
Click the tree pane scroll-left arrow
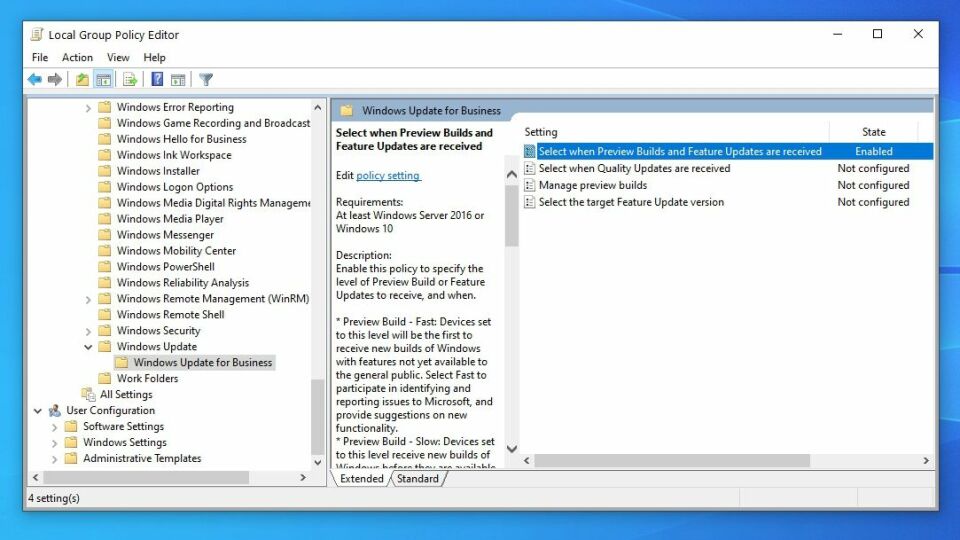tap(36, 477)
